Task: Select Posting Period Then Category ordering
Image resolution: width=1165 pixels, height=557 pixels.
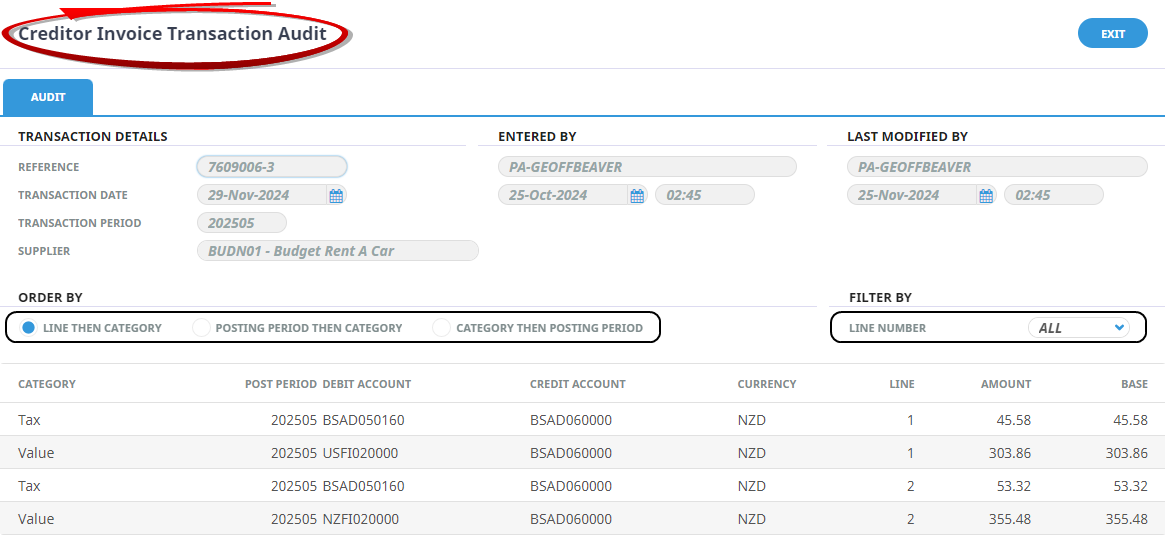Action: tap(201, 328)
